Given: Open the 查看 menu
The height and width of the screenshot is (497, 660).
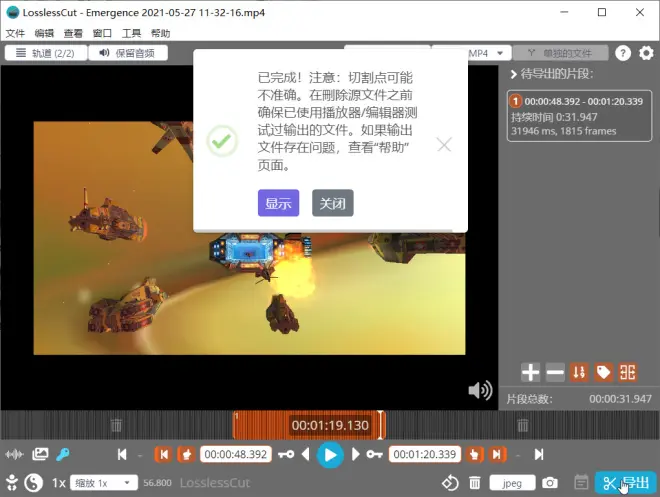Looking at the screenshot, I should click(x=73, y=33).
